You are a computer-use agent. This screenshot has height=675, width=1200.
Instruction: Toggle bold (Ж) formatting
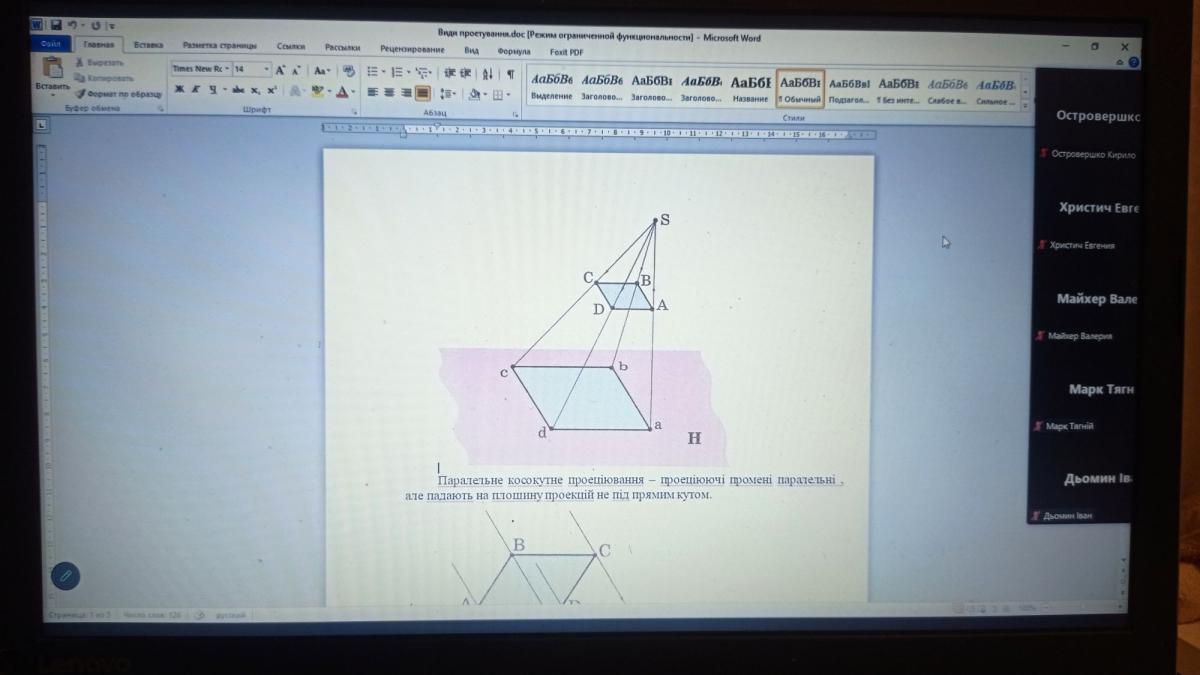[x=179, y=90]
